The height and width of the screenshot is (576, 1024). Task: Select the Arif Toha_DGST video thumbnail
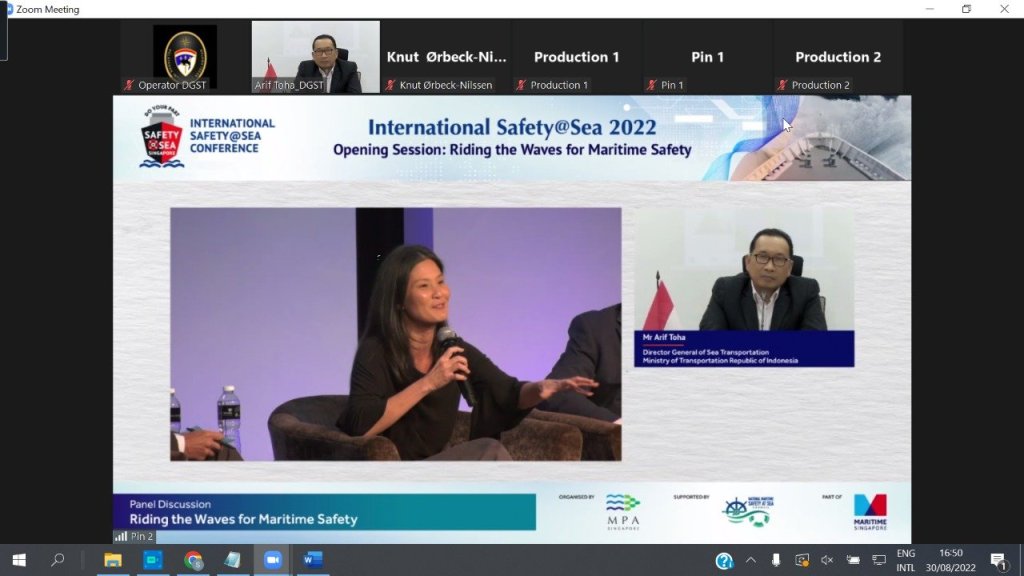click(x=315, y=58)
